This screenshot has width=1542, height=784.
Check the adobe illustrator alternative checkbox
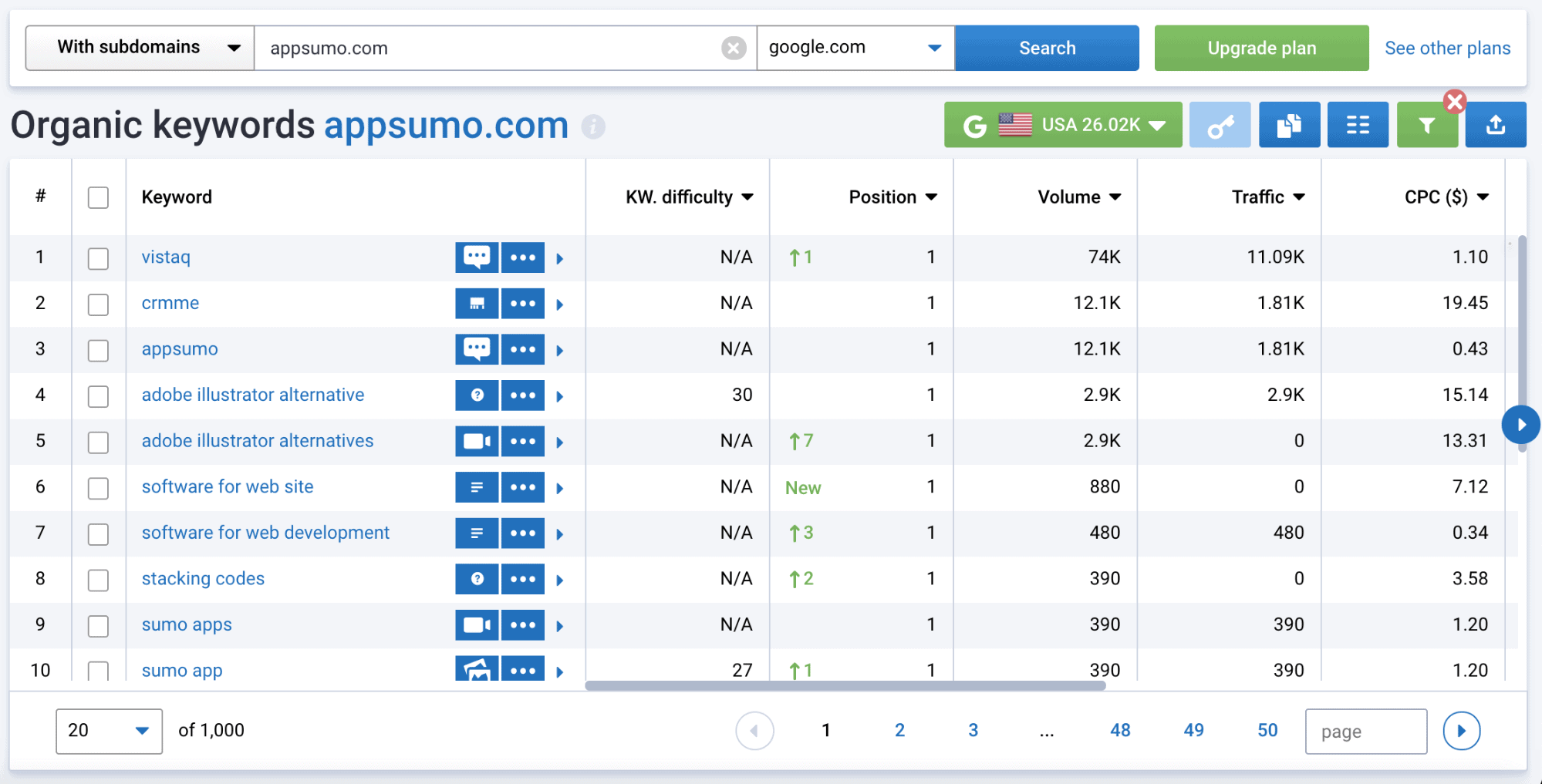98,396
